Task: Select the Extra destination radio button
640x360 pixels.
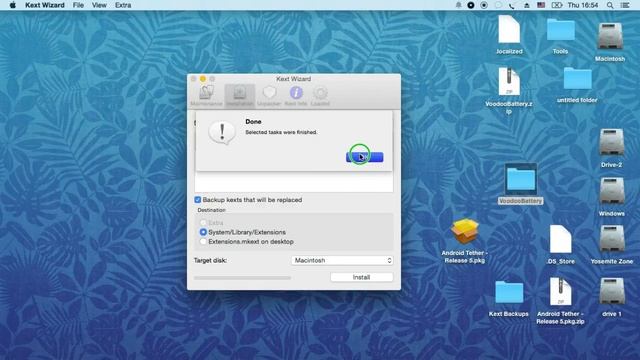Action: [x=203, y=223]
